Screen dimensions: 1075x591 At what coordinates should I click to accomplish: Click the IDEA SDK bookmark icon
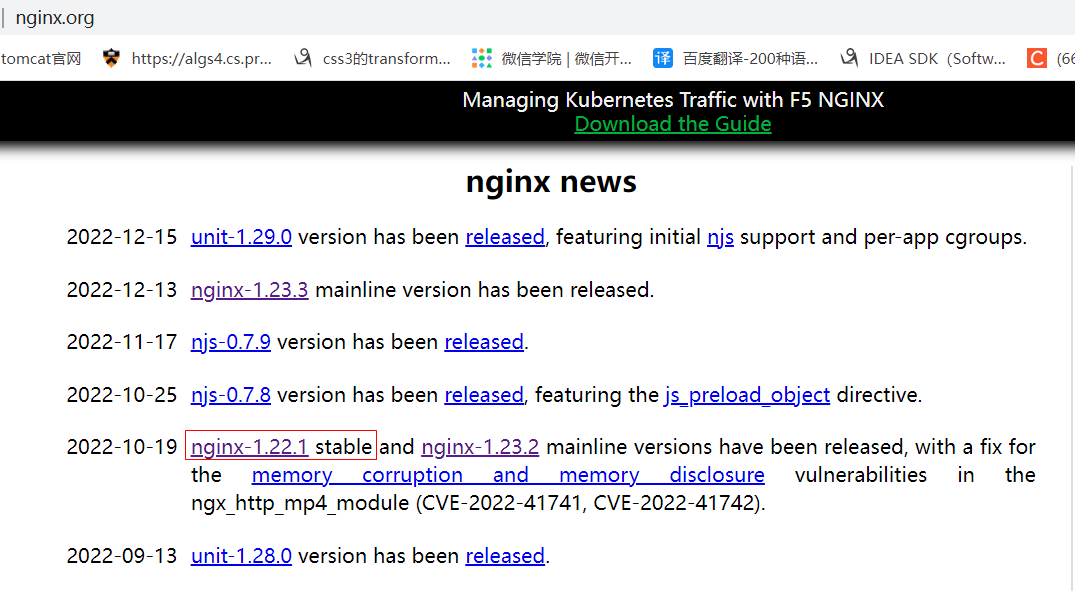click(849, 58)
